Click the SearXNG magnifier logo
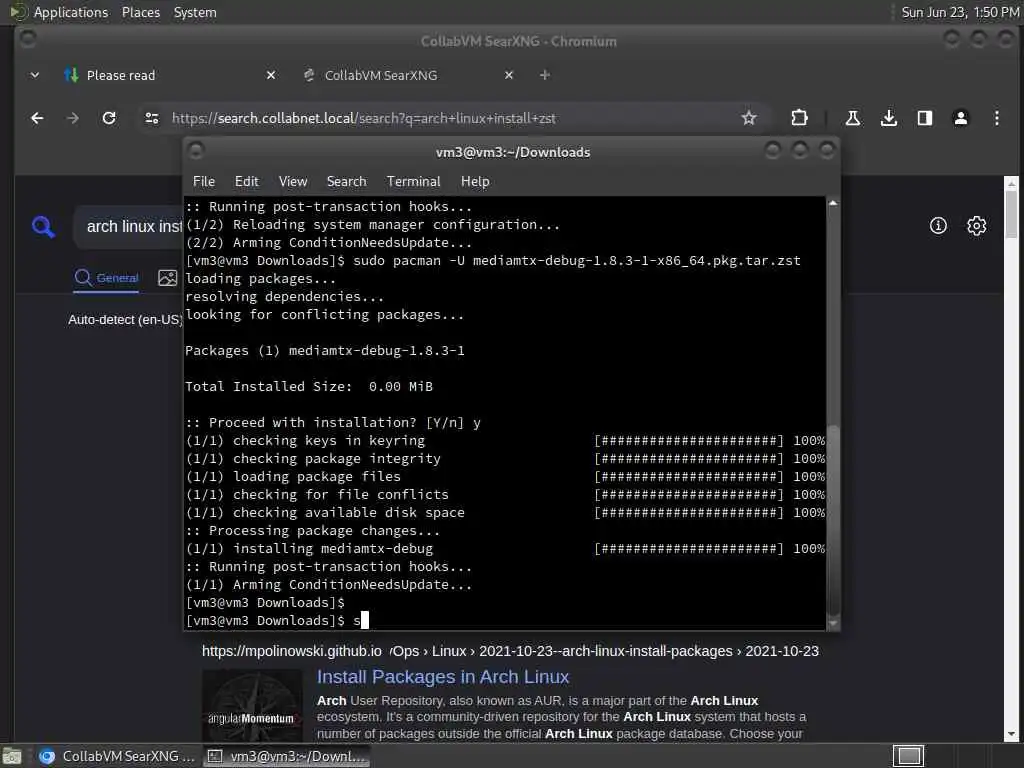This screenshot has width=1024, height=768. click(43, 227)
